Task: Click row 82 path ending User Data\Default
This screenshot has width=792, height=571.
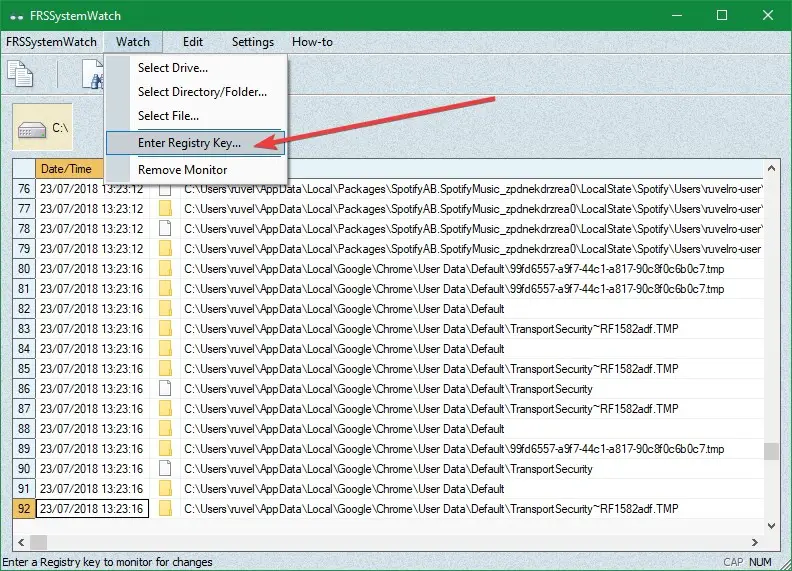Action: pyautogui.click(x=344, y=309)
